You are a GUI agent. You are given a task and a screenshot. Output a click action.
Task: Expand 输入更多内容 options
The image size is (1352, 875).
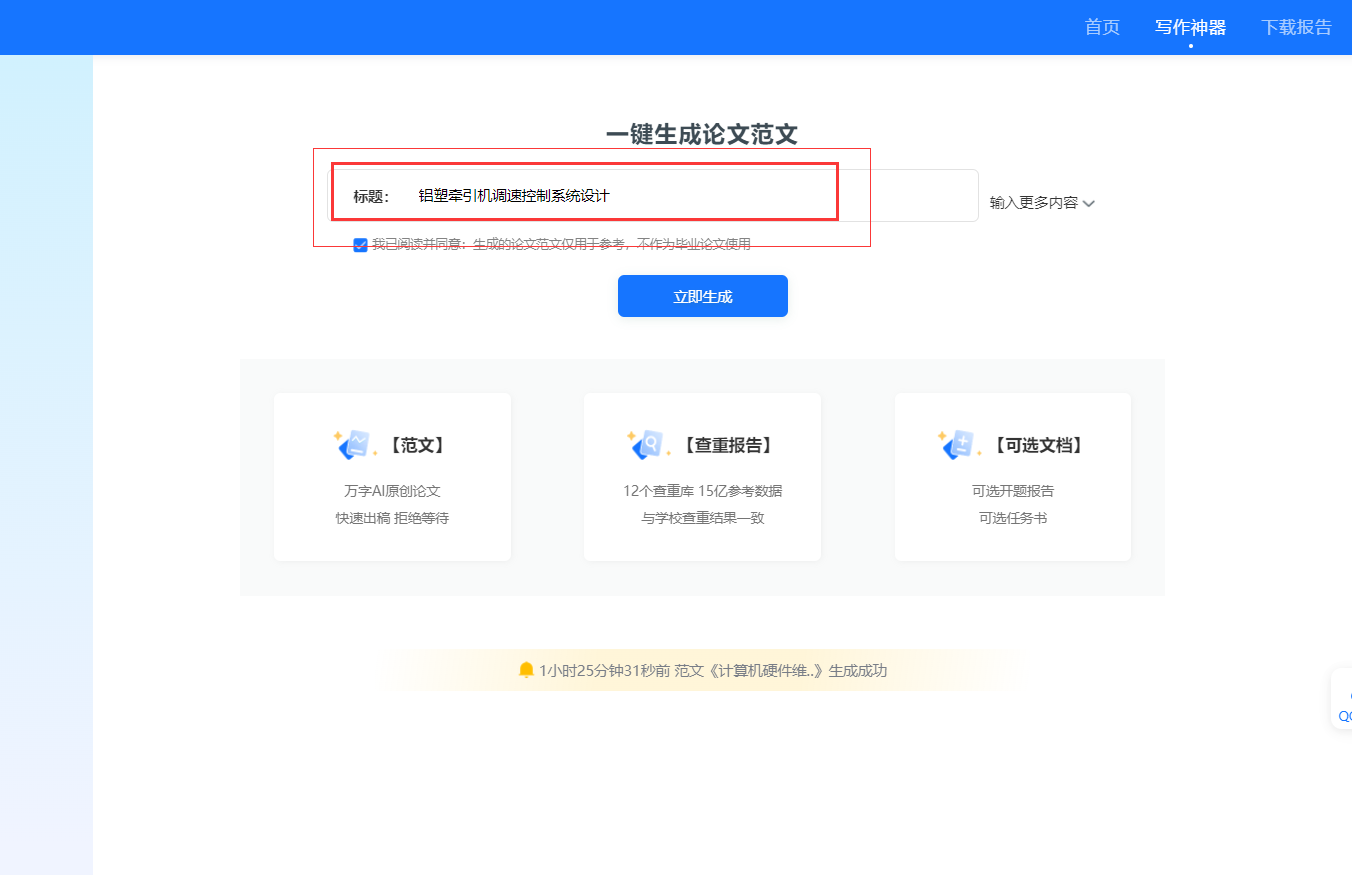coord(1042,203)
